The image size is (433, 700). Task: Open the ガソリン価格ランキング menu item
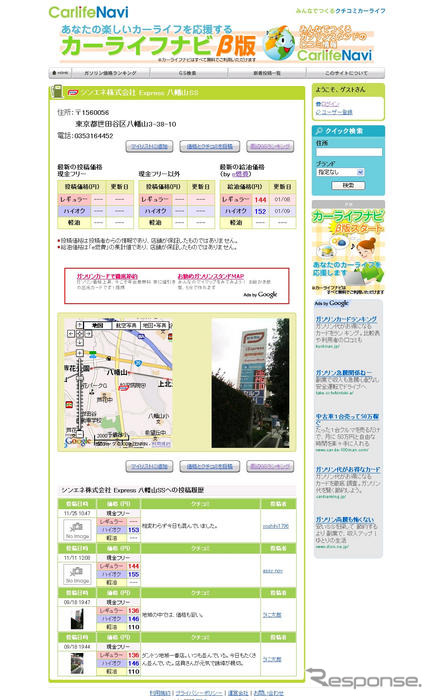[110, 73]
